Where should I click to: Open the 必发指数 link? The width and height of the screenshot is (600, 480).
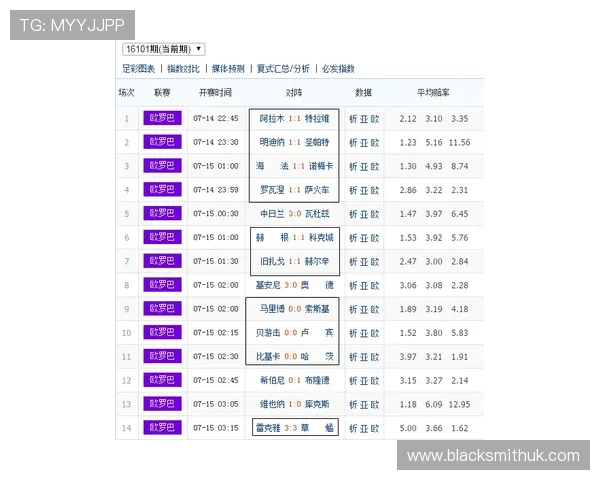pyautogui.click(x=338, y=69)
